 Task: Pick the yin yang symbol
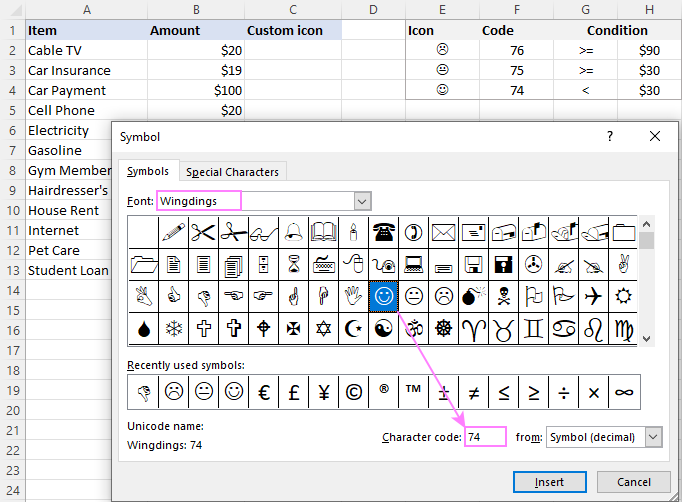[384, 329]
